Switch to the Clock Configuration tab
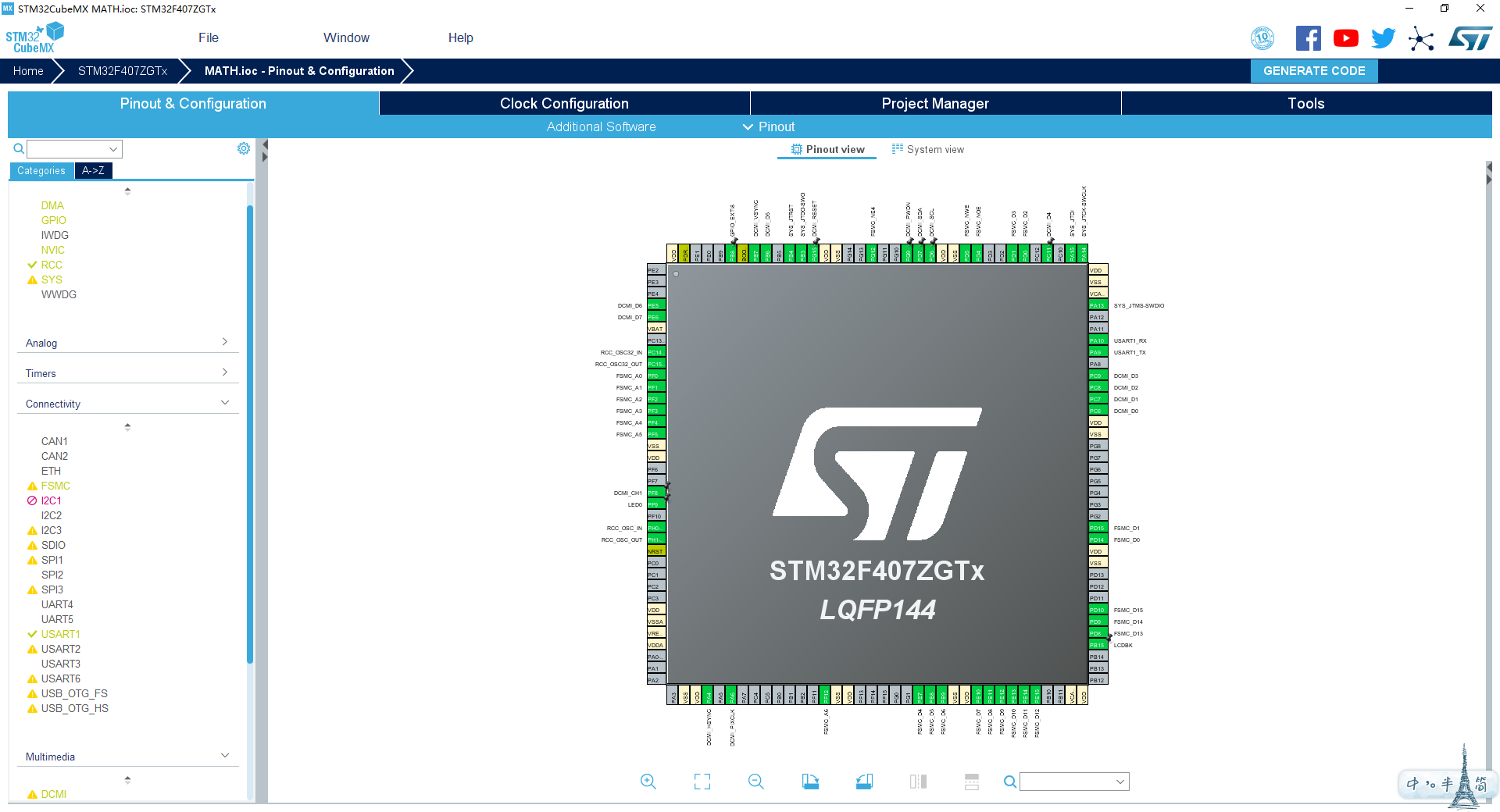 click(563, 103)
